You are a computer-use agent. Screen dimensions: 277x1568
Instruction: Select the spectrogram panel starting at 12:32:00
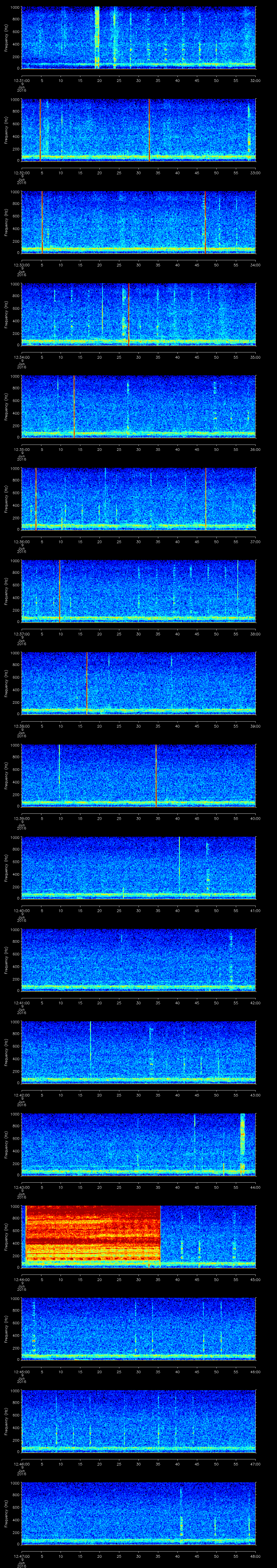pos(138,130)
